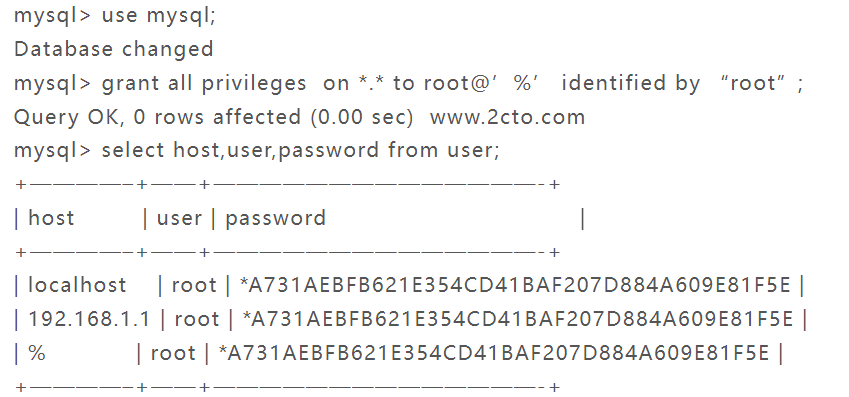Viewport: 849px width, 397px height.
Task: Click the www.2cto.com link text
Action: tap(507, 116)
